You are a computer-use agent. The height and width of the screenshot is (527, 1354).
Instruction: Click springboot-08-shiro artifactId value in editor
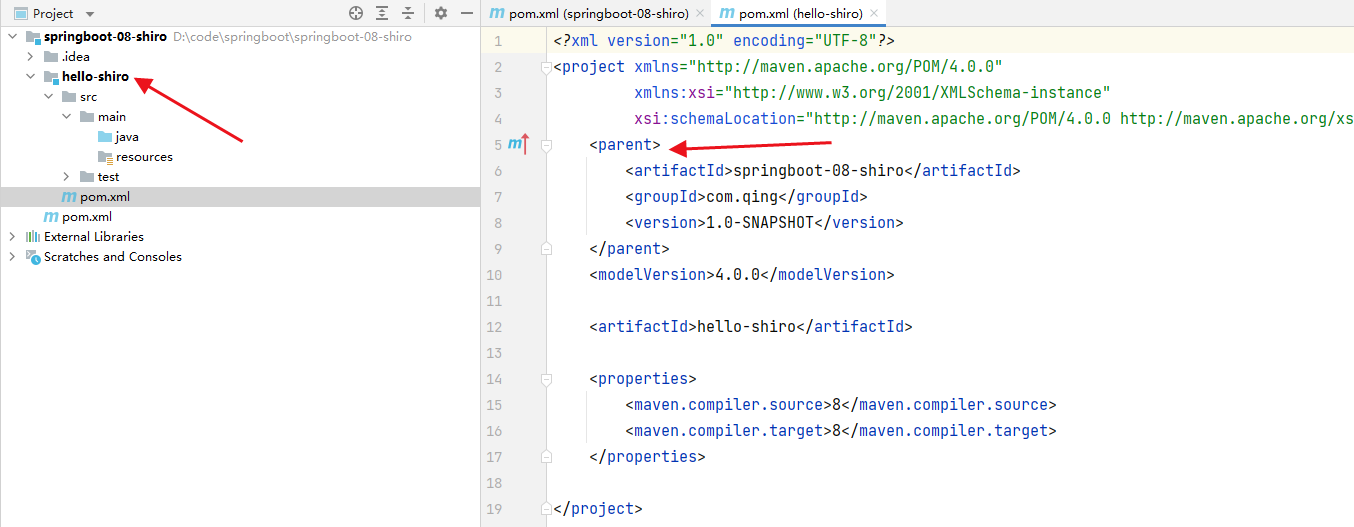(819, 171)
